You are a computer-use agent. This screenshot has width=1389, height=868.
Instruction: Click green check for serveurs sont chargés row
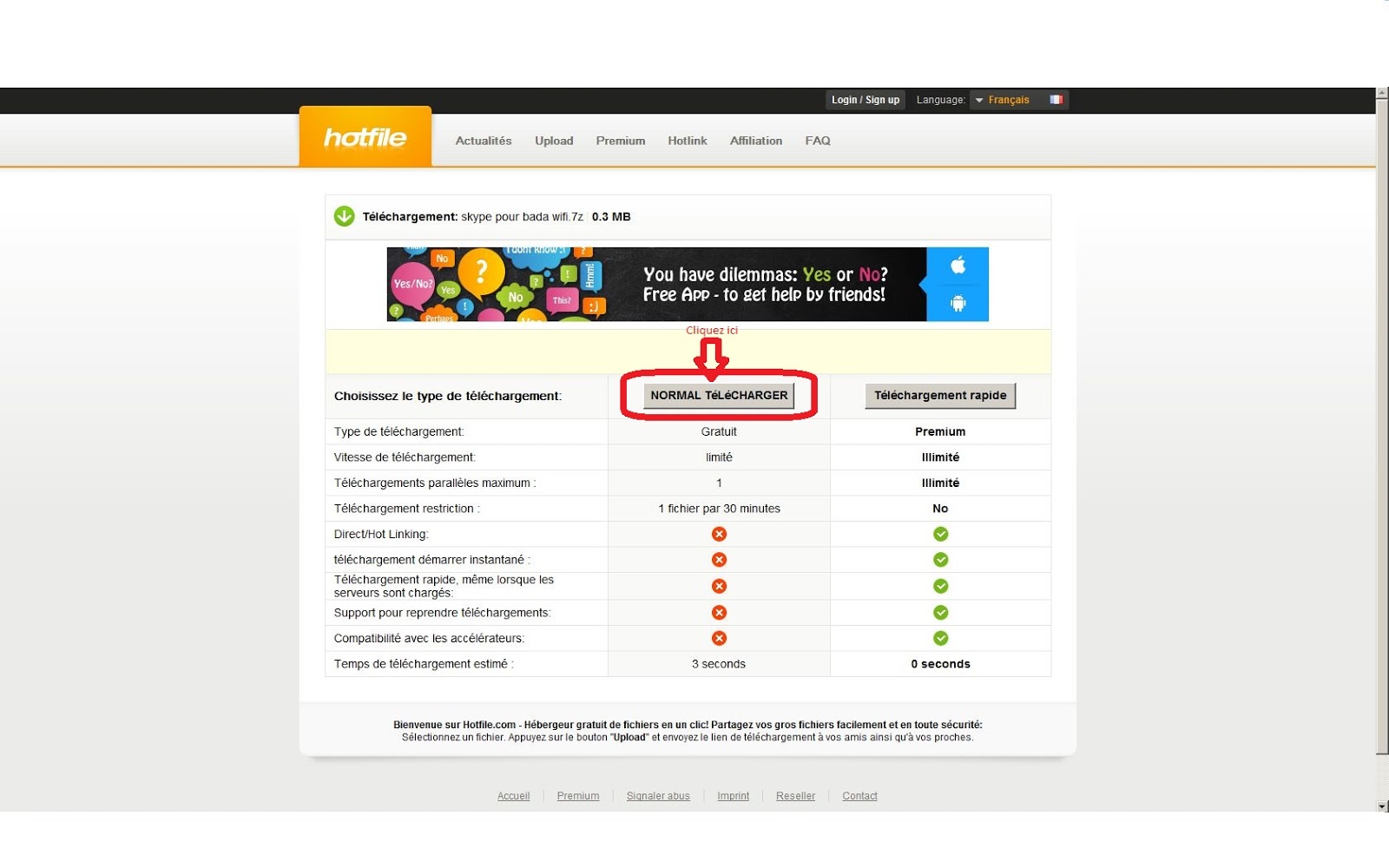pos(940,586)
